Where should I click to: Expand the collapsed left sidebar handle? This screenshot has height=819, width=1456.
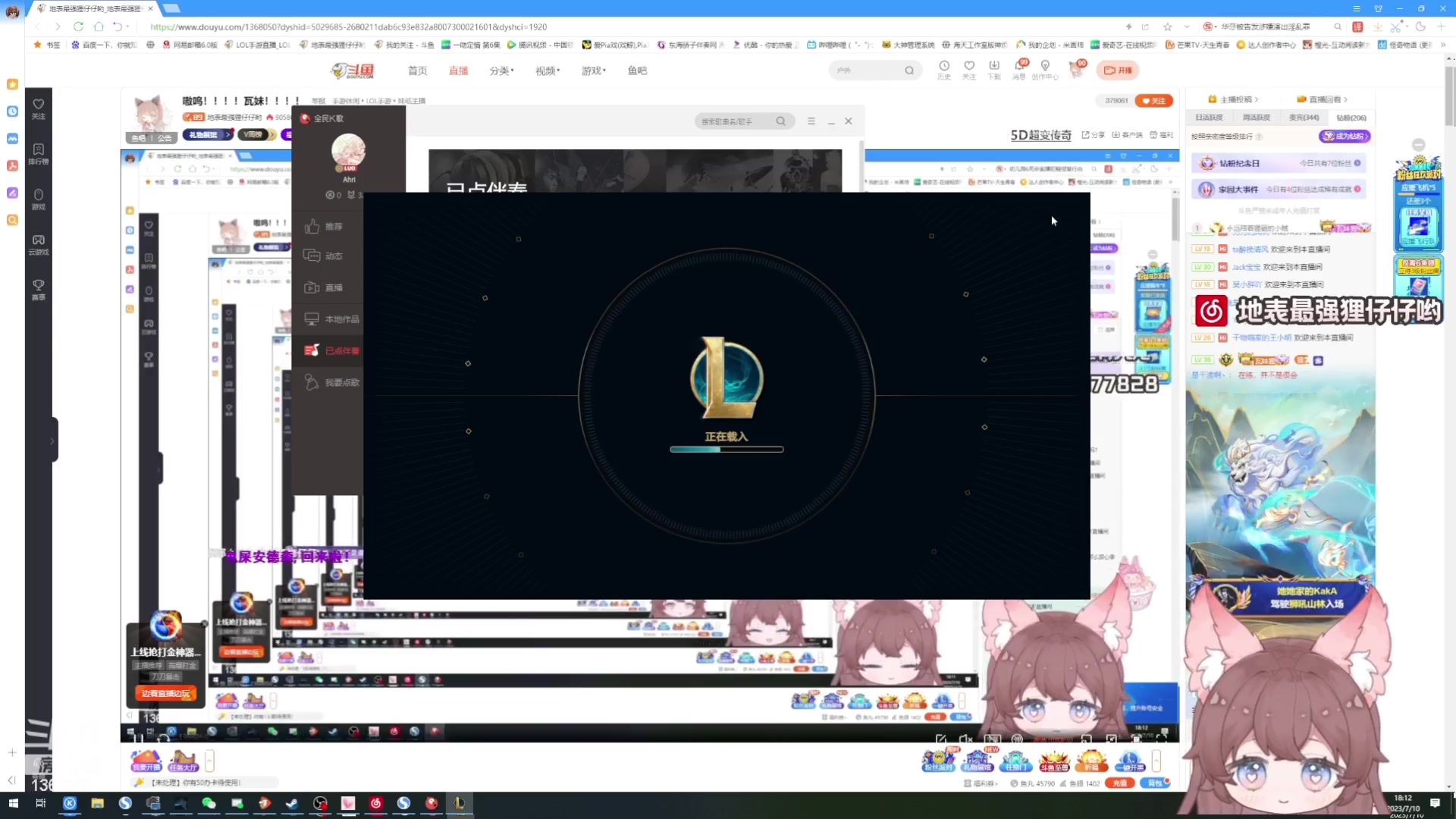pos(53,440)
